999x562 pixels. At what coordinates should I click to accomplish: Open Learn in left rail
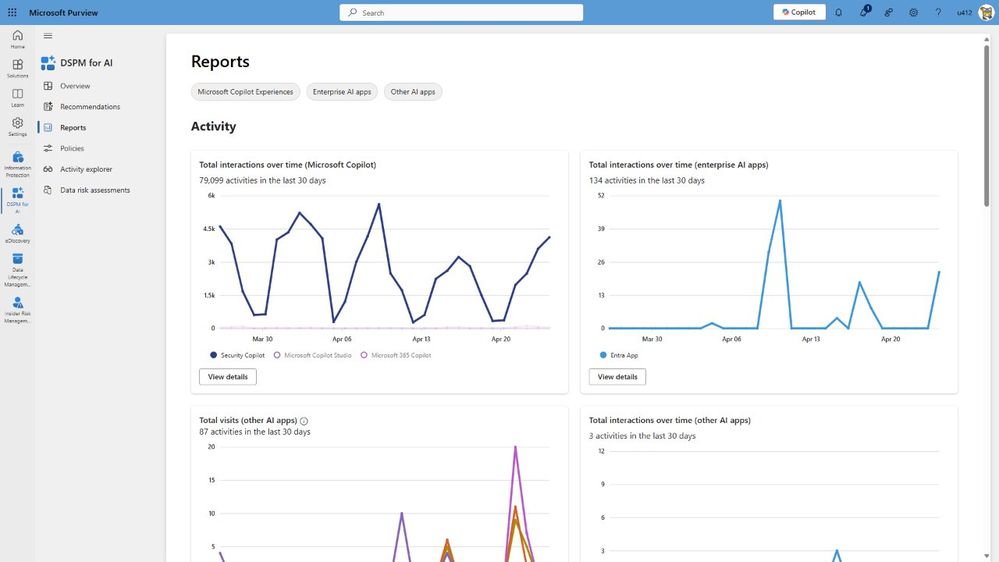(x=17, y=97)
